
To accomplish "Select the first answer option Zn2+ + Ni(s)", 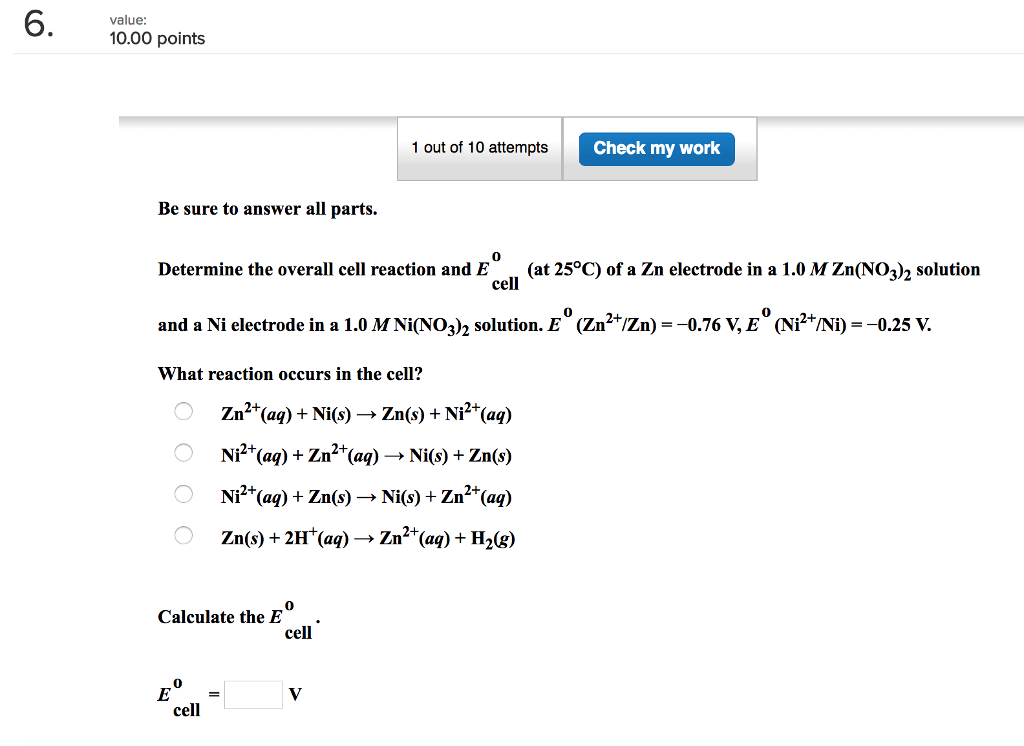I will click(183, 411).
